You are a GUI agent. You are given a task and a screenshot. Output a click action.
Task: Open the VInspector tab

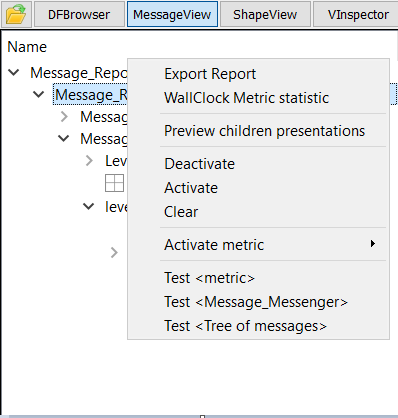click(x=356, y=14)
